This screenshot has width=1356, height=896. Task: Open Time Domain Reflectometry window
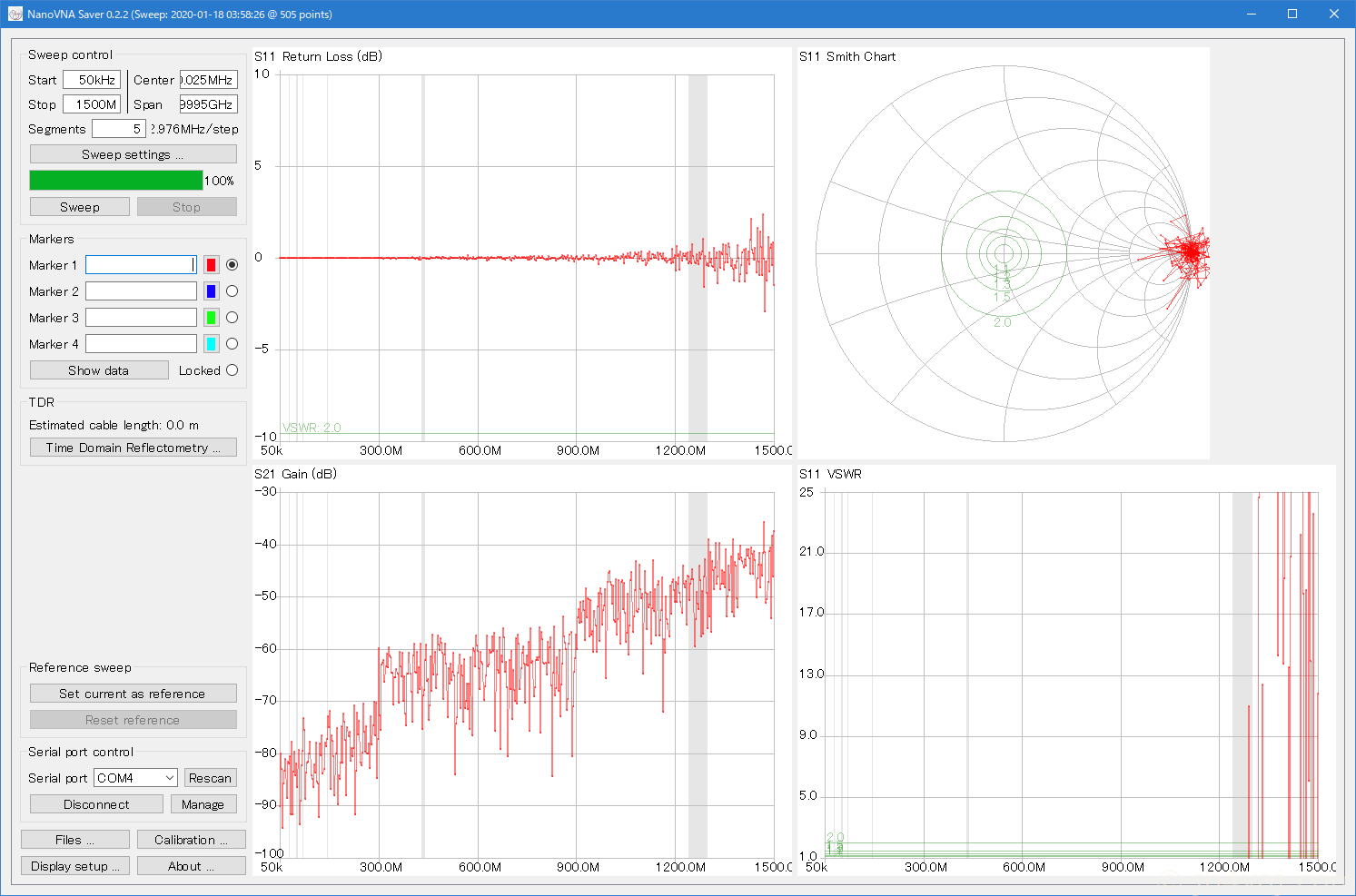[x=134, y=448]
